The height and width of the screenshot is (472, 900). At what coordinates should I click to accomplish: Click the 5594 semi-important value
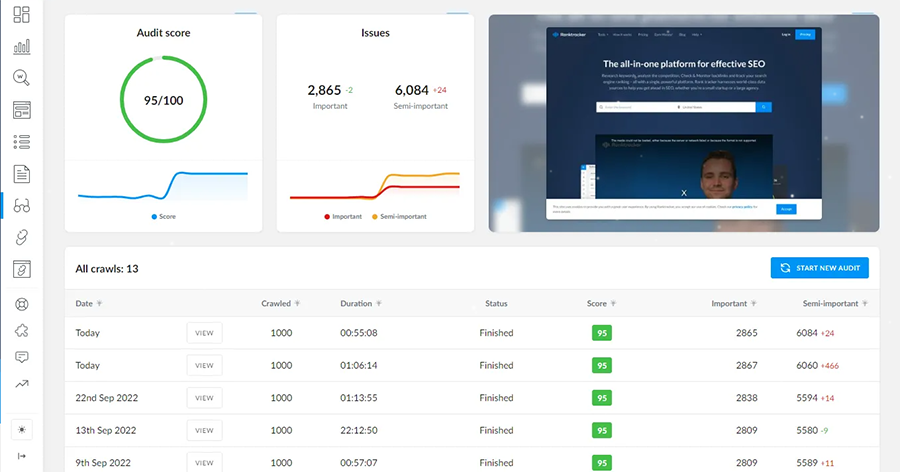pos(806,398)
